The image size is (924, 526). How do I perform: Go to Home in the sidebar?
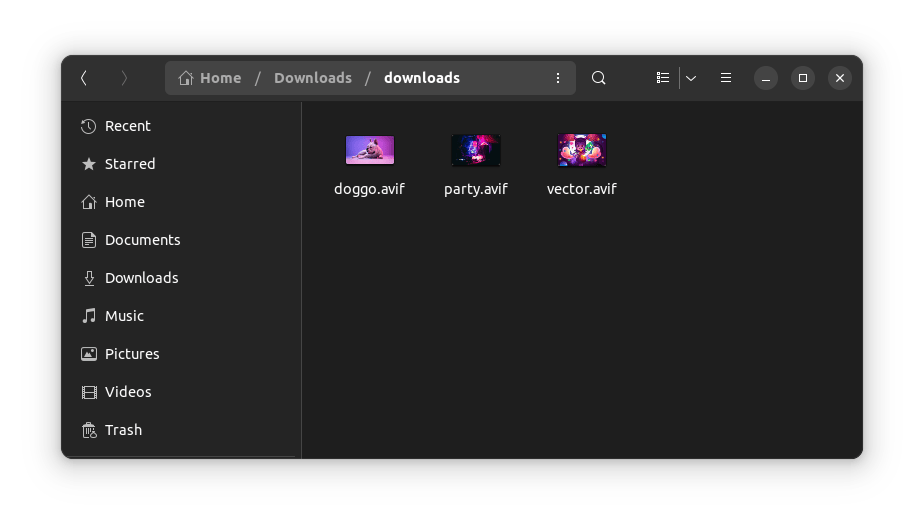pyautogui.click(x=124, y=202)
